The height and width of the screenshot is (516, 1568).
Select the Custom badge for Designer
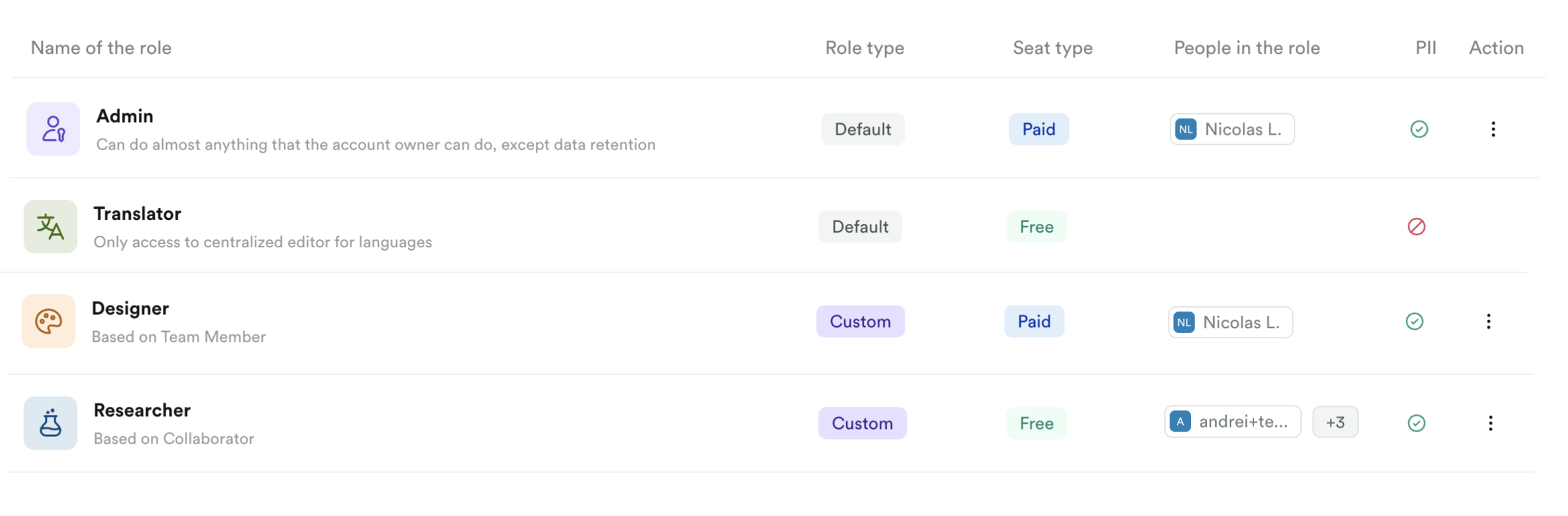tap(860, 322)
